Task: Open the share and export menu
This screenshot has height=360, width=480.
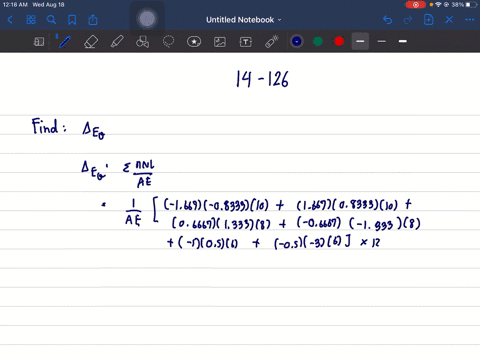Action: click(x=93, y=20)
